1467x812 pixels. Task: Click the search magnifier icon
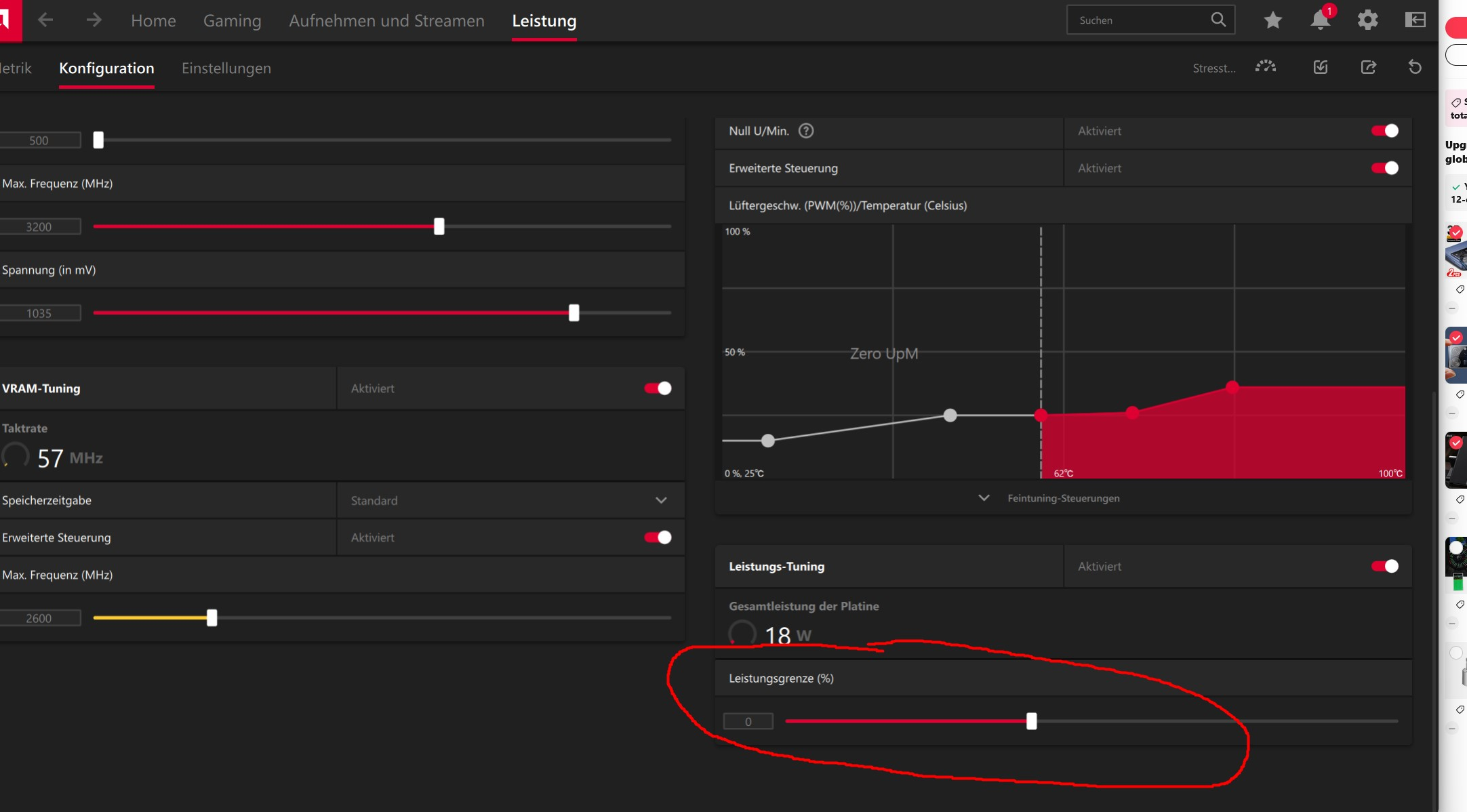[x=1218, y=20]
